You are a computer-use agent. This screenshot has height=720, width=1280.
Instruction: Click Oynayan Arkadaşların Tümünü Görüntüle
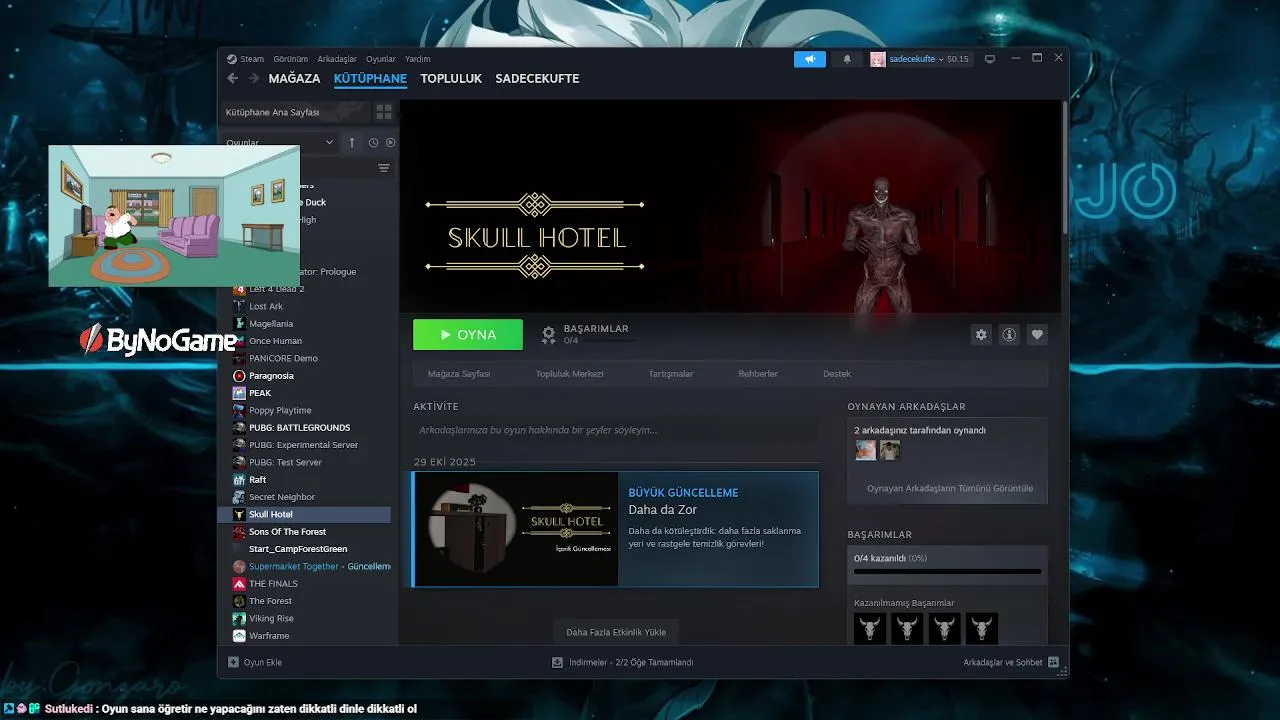tap(950, 488)
